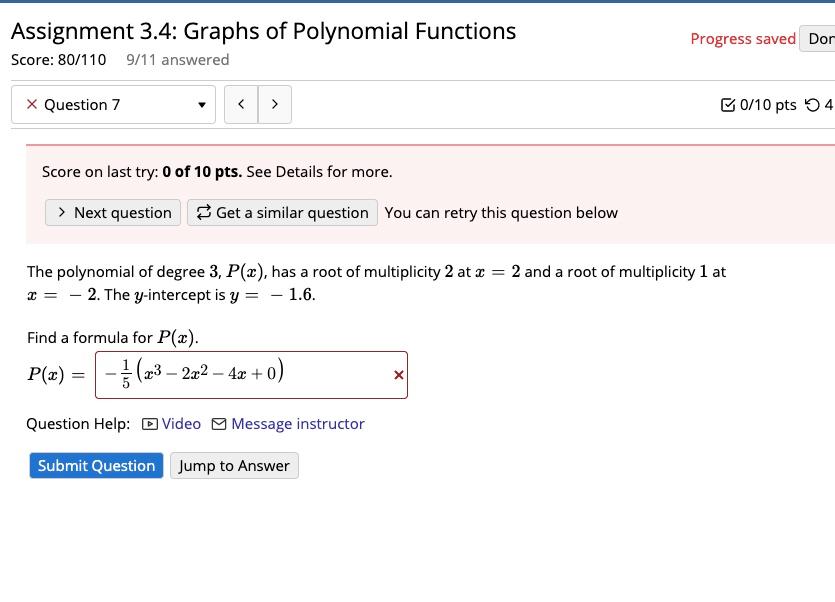835x602 pixels.
Task: Open the Video help link
Action: [180, 423]
